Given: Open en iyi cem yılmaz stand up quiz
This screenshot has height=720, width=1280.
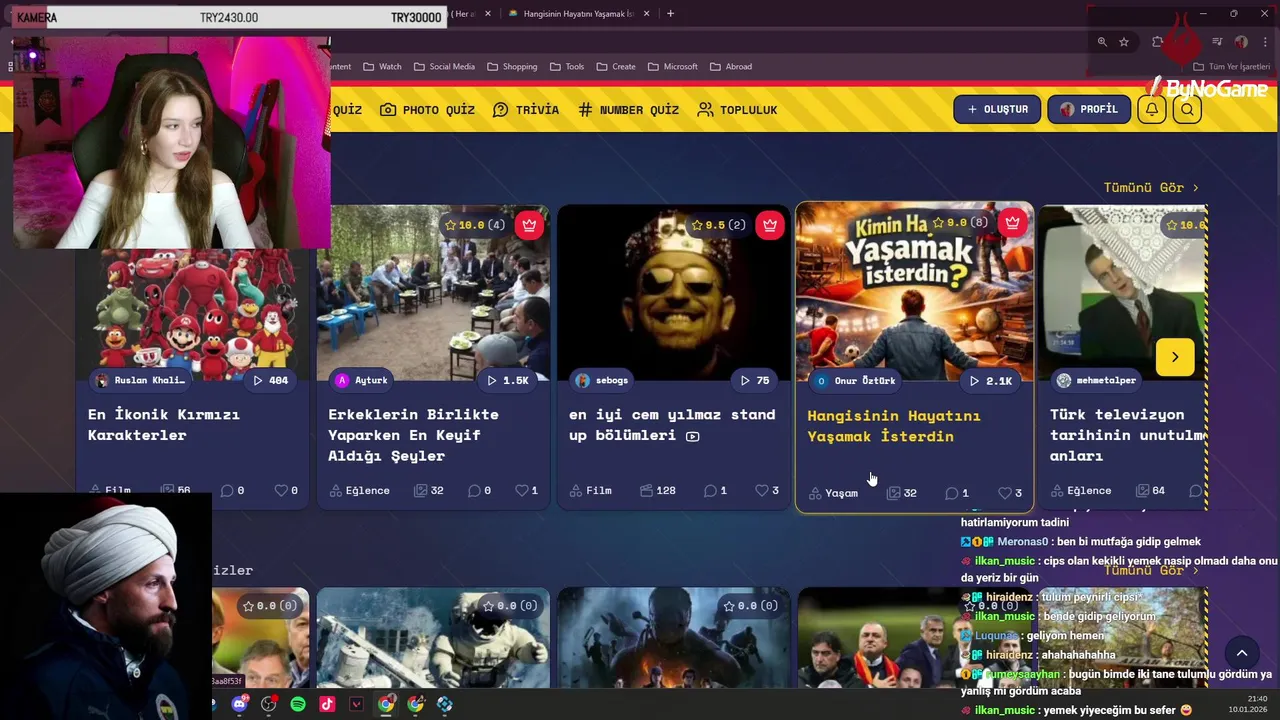Looking at the screenshot, I should tap(672, 425).
